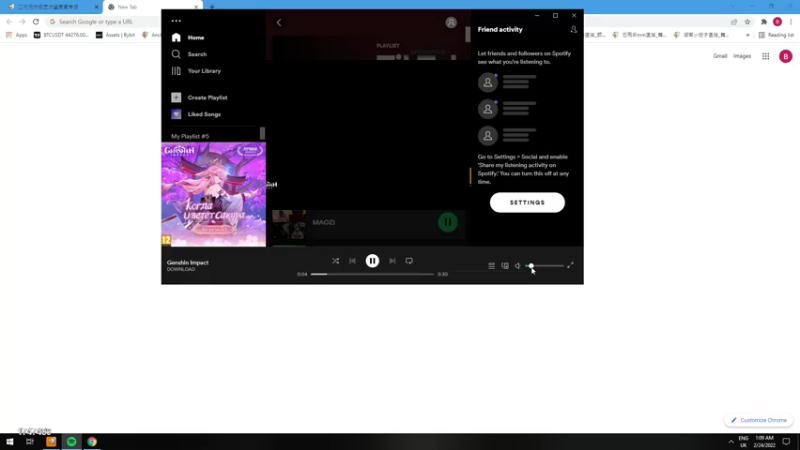Switch to the first Chrome tab
The height and width of the screenshot is (450, 800).
pyautogui.click(x=51, y=7)
